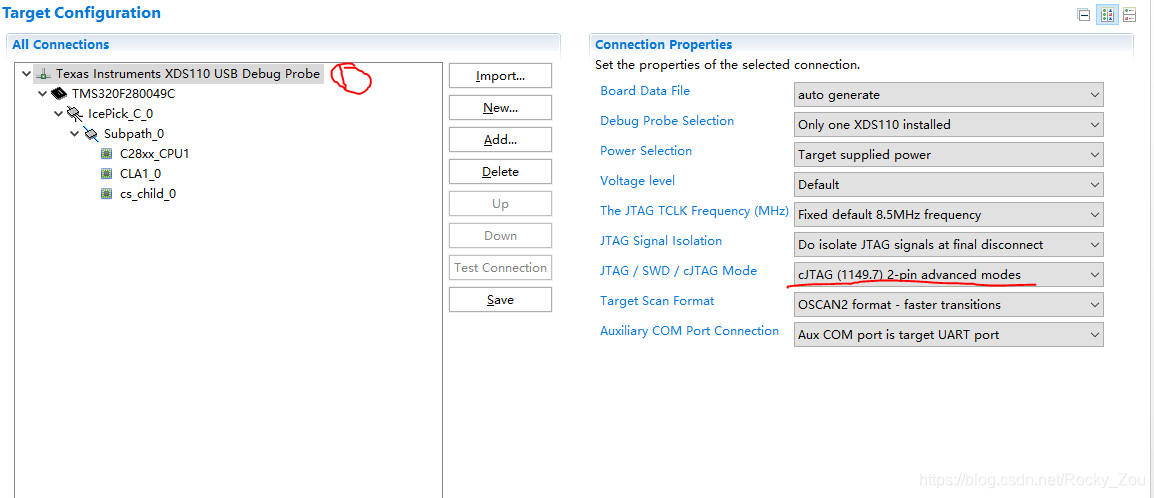Open the Auxiliary COM Port Connection dropdown
Viewport: 1154px width, 498px height.
click(949, 335)
